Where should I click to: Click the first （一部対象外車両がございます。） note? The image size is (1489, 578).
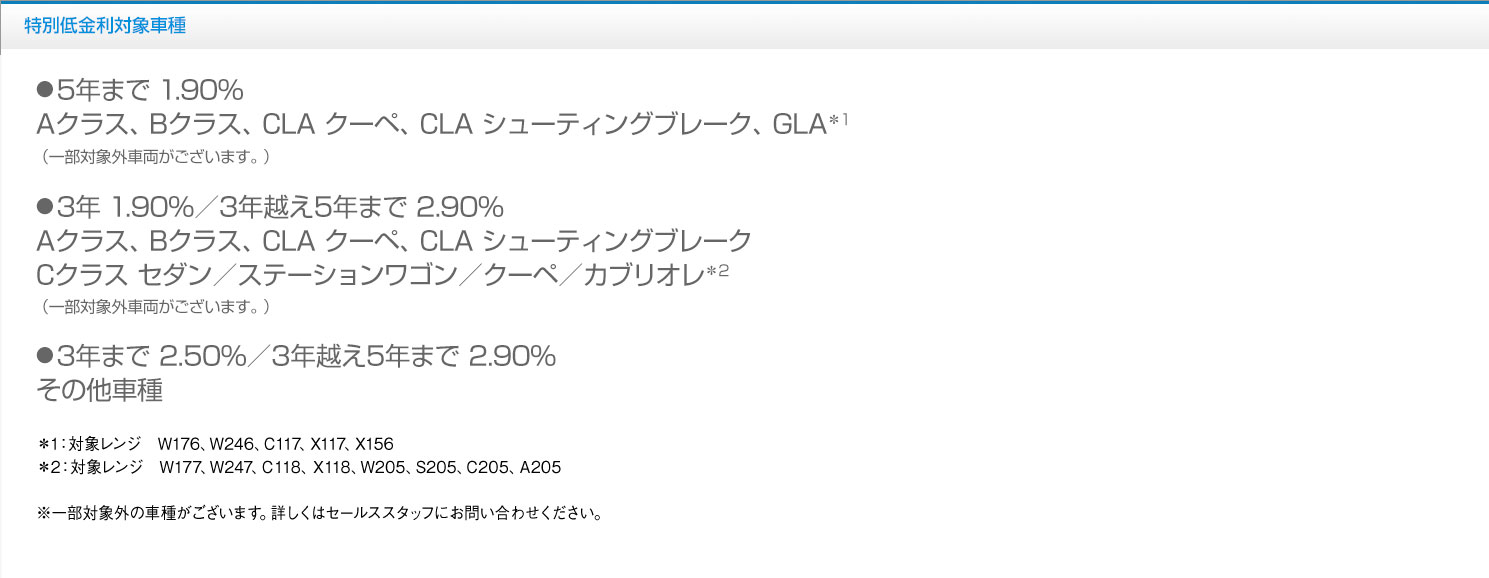[x=154, y=157]
